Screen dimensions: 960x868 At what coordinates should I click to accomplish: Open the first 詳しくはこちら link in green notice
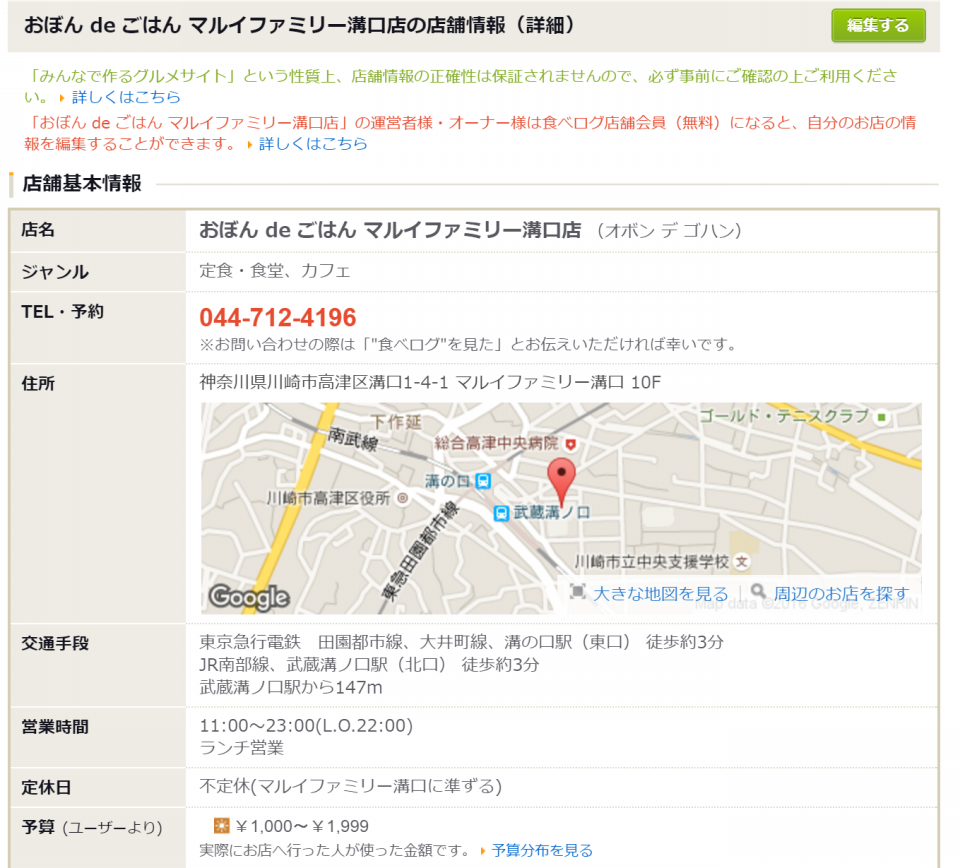point(126,97)
